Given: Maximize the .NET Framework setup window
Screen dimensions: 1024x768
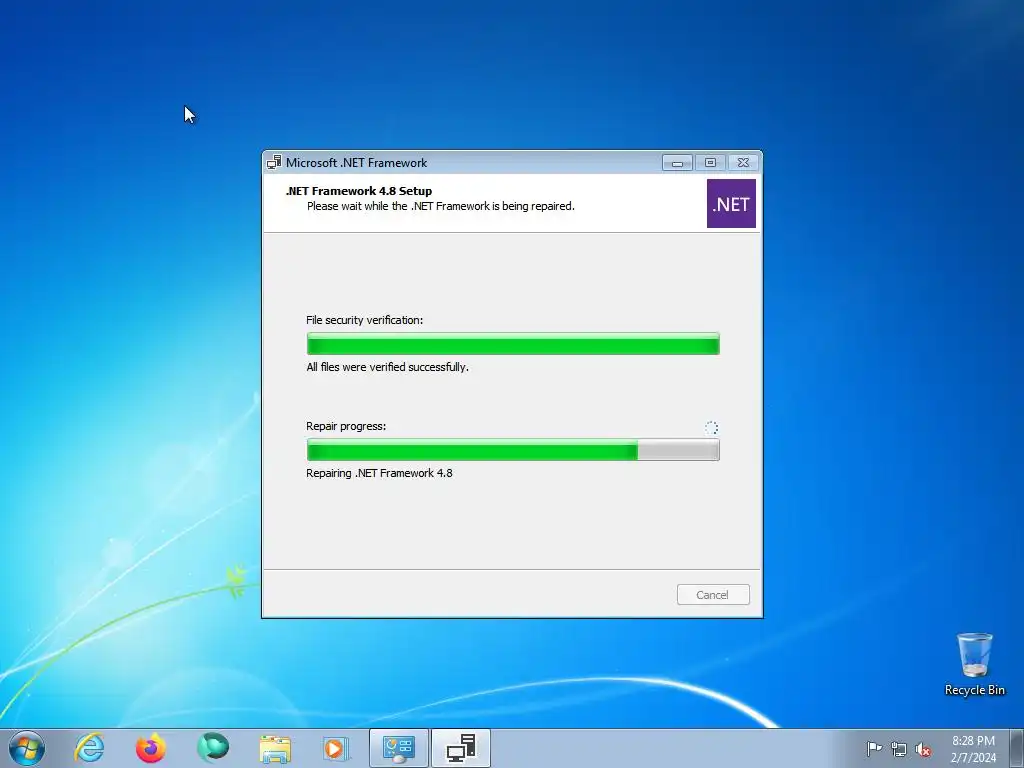Looking at the screenshot, I should click(x=710, y=163).
